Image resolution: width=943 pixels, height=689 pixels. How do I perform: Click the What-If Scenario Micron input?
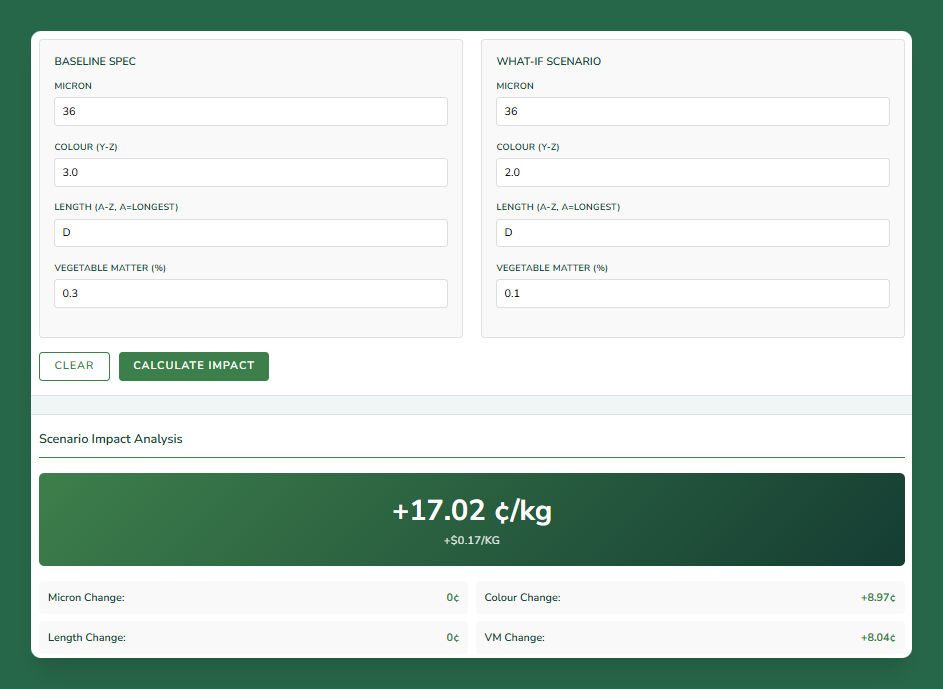tap(692, 111)
